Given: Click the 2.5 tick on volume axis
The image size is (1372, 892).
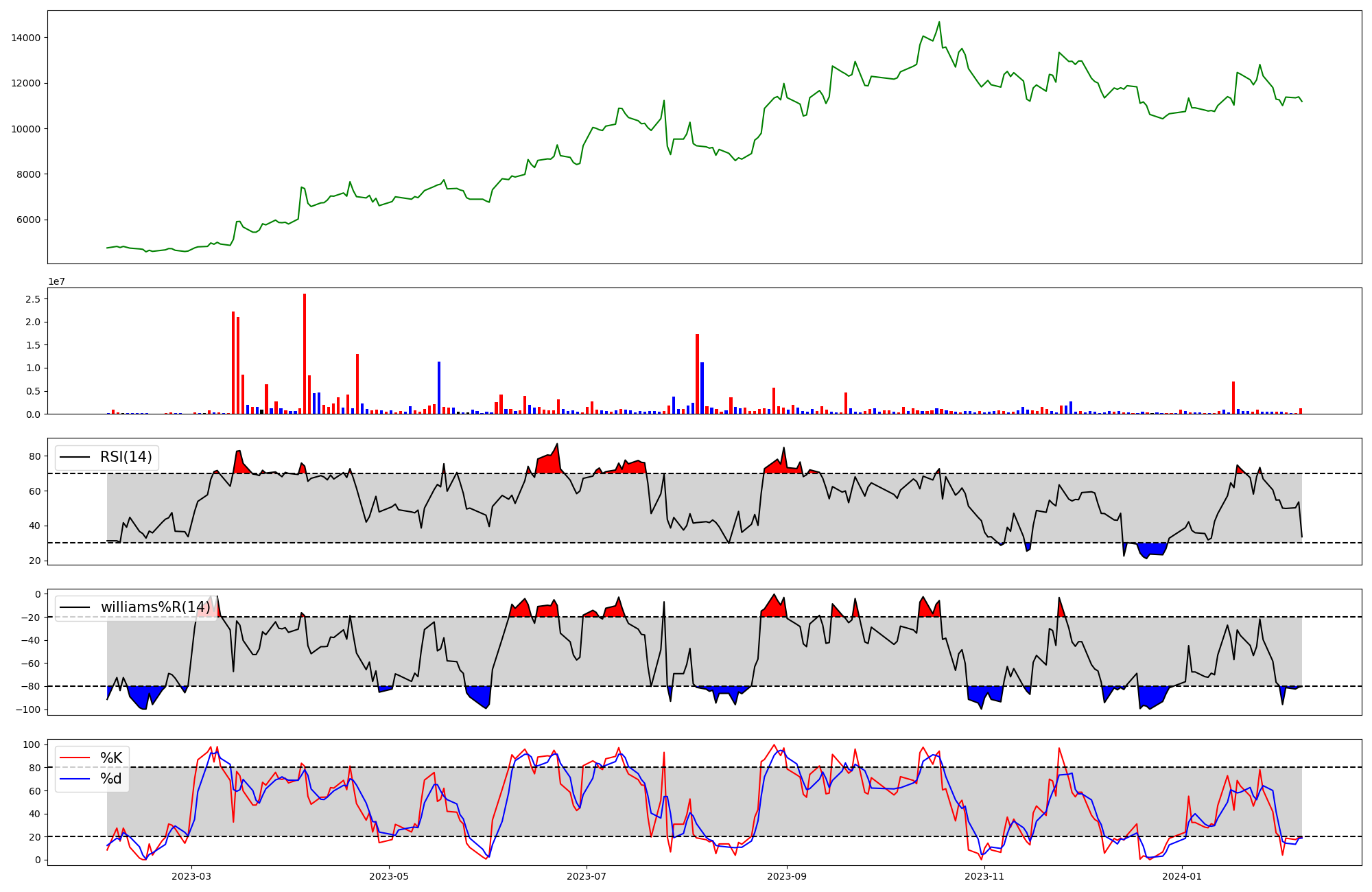Looking at the screenshot, I should [32, 299].
